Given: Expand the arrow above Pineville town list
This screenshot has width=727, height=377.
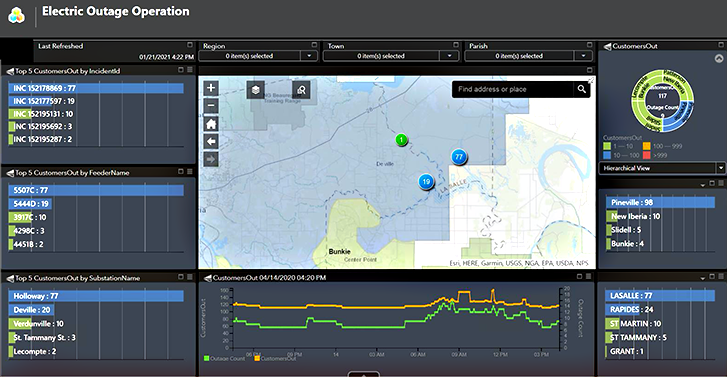Looking at the screenshot, I should (x=703, y=185).
